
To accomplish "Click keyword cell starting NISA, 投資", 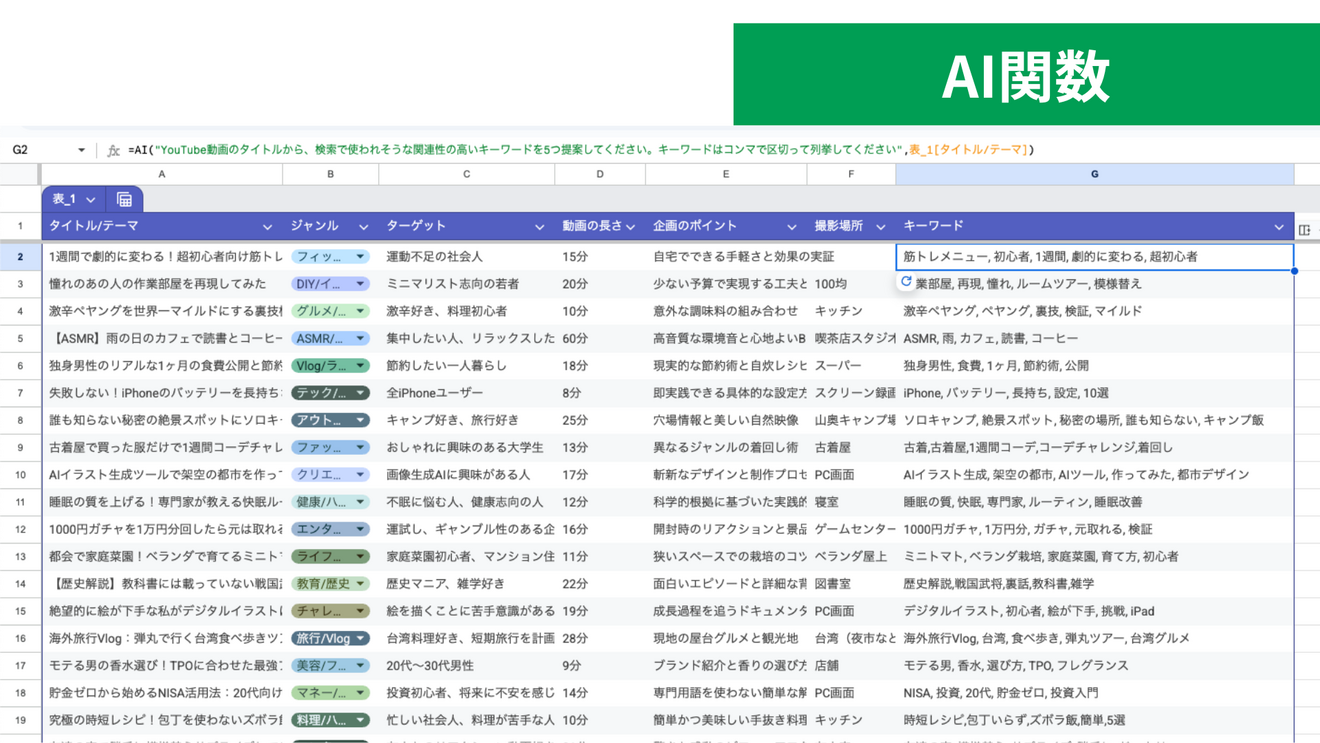I will point(1094,693).
